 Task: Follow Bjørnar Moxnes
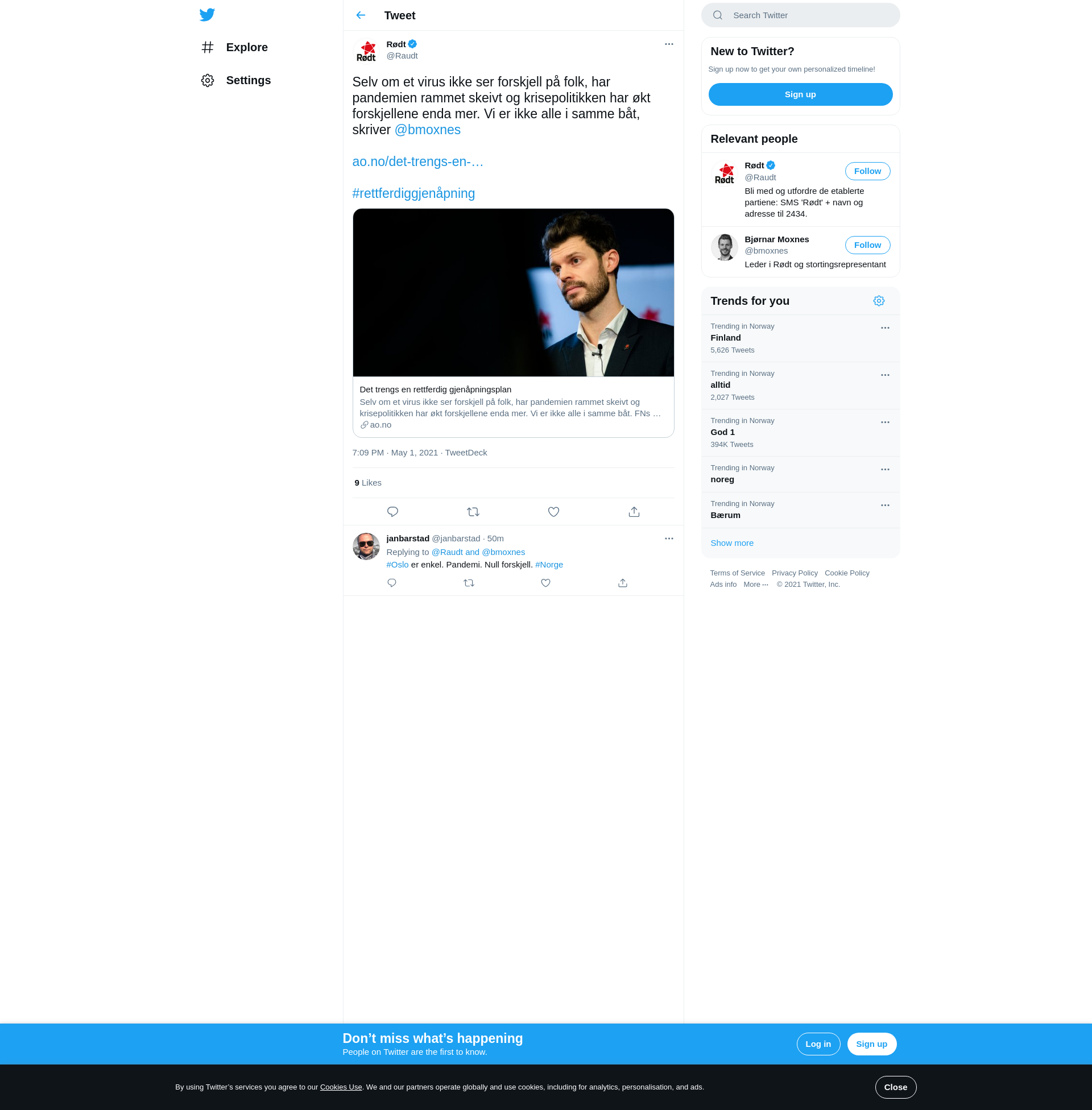tap(867, 246)
